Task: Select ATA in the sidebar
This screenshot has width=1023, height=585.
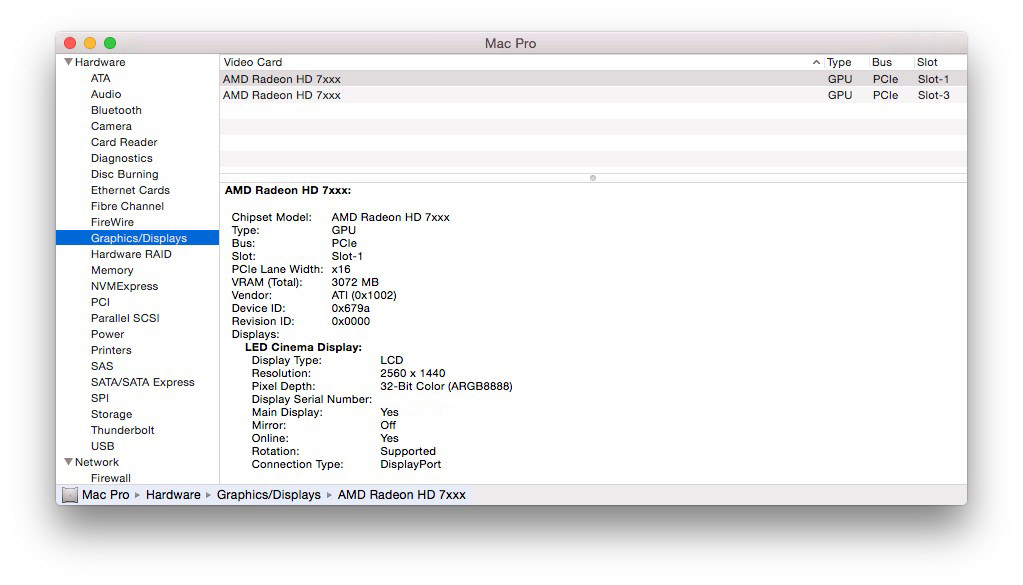Action: pos(100,78)
